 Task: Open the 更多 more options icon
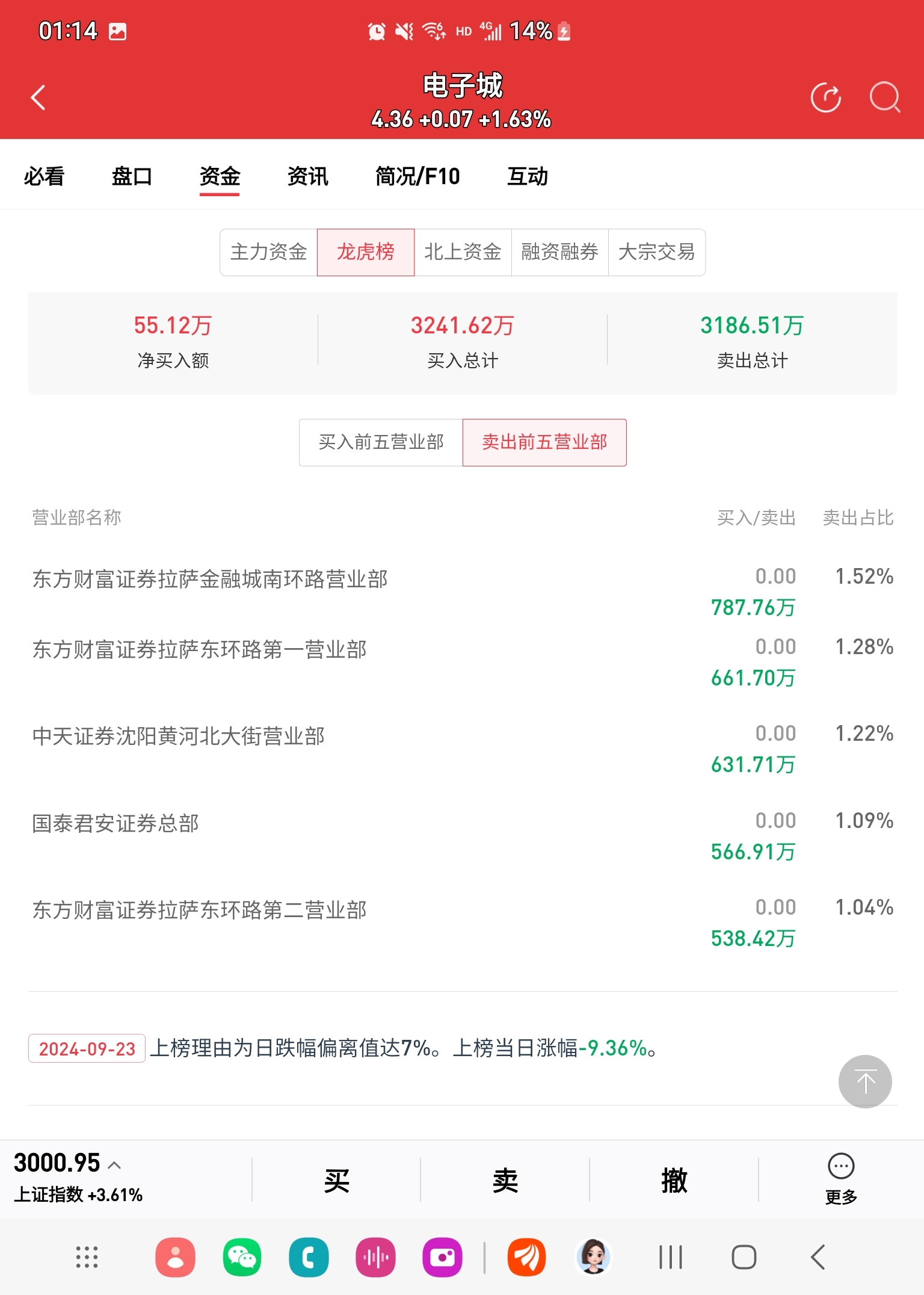[x=841, y=1179]
